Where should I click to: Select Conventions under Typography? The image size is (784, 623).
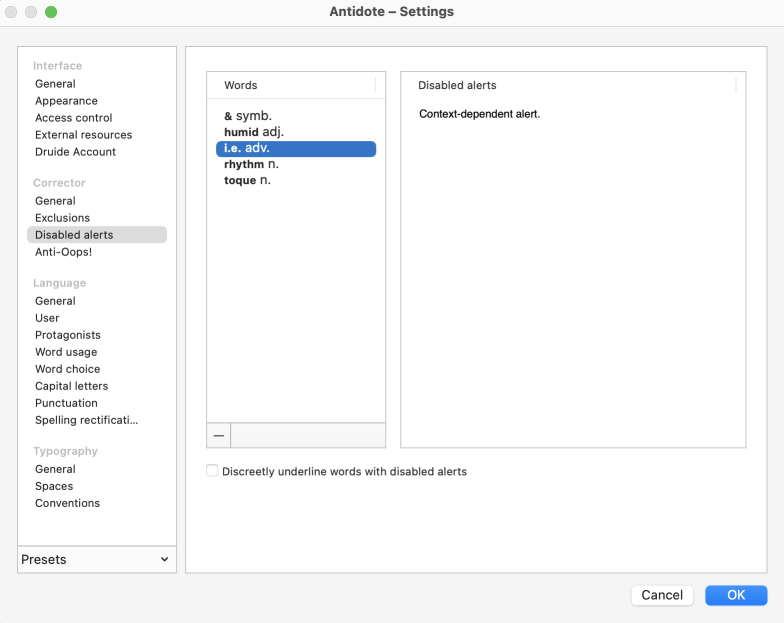click(67, 503)
